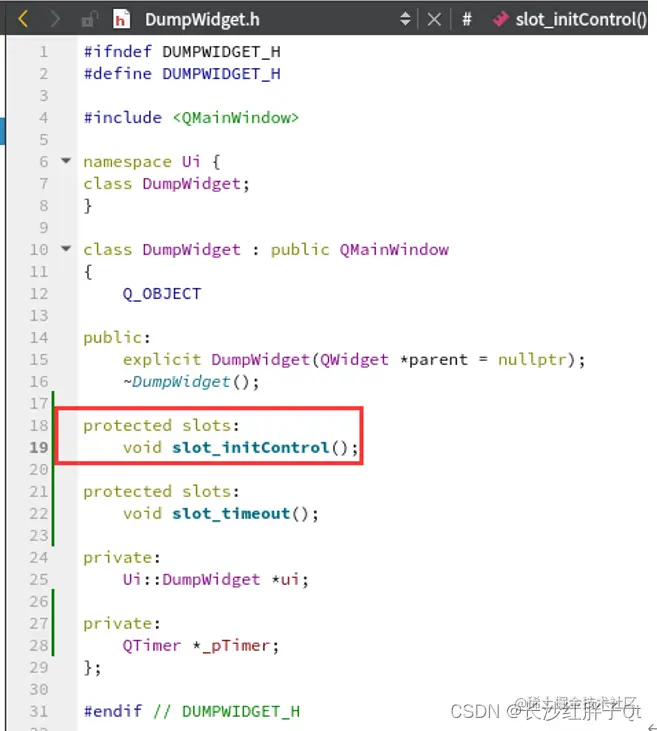Viewport: 657px width, 731px height.
Task: Click the slot icon beside slot_initControl()
Action: [x=500, y=19]
